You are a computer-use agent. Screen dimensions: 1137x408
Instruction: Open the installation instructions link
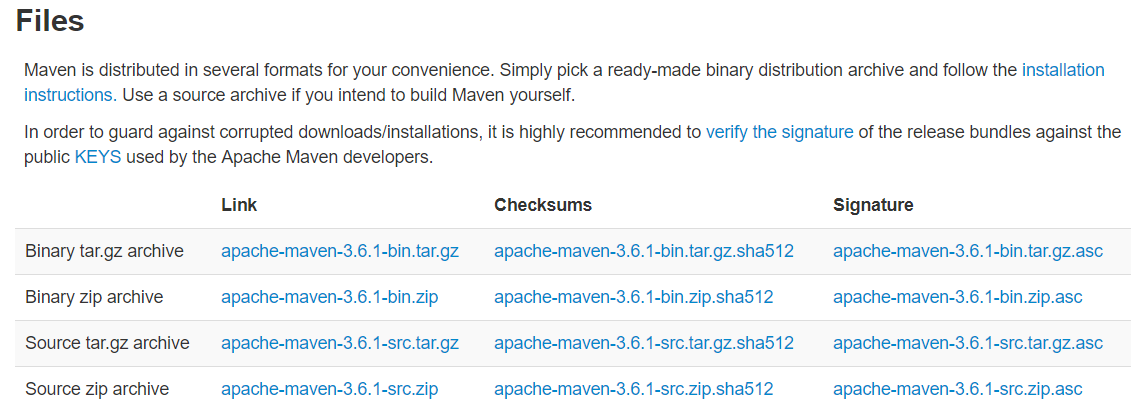coord(1062,70)
